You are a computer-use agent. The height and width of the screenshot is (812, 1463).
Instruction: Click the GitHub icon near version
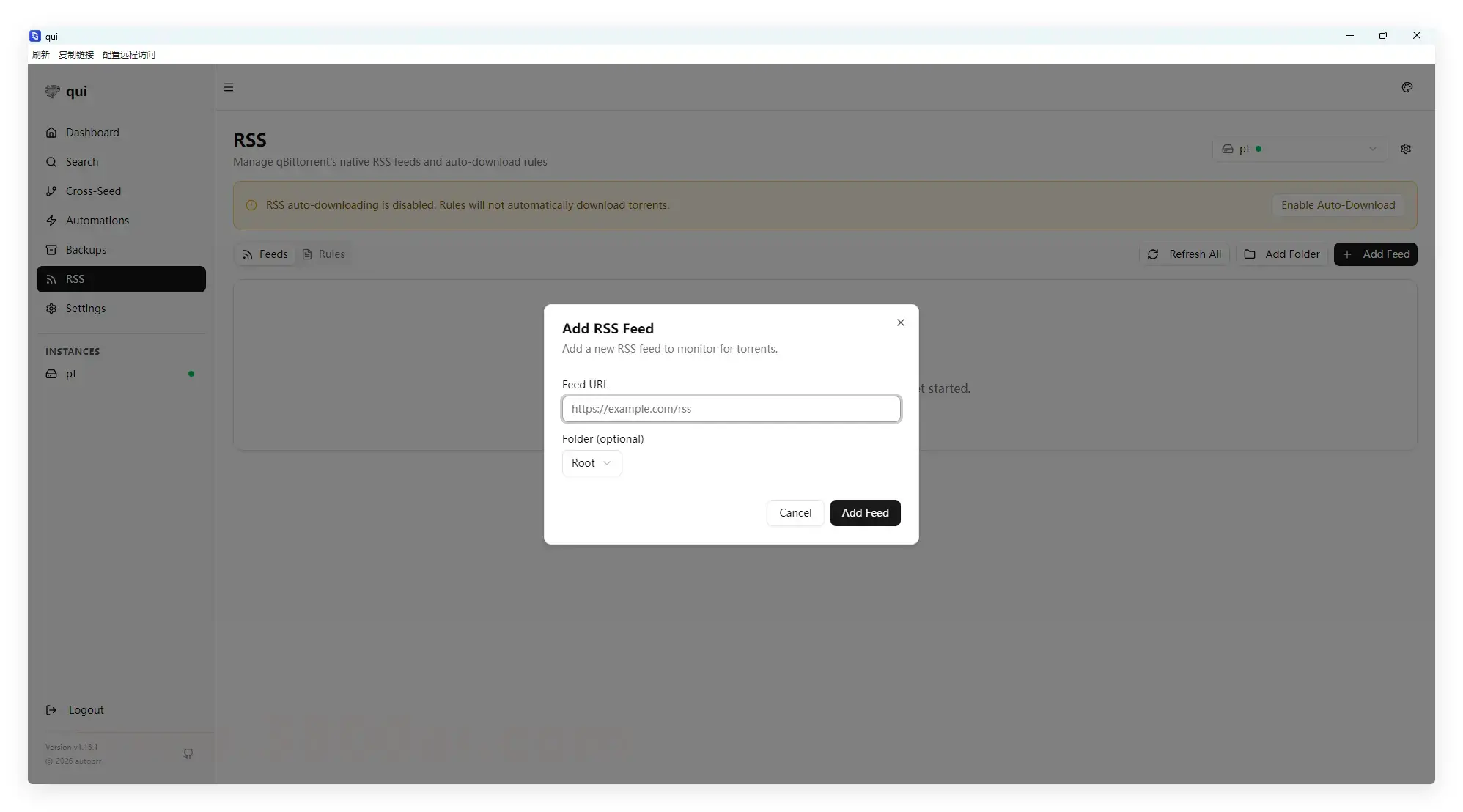point(188,753)
